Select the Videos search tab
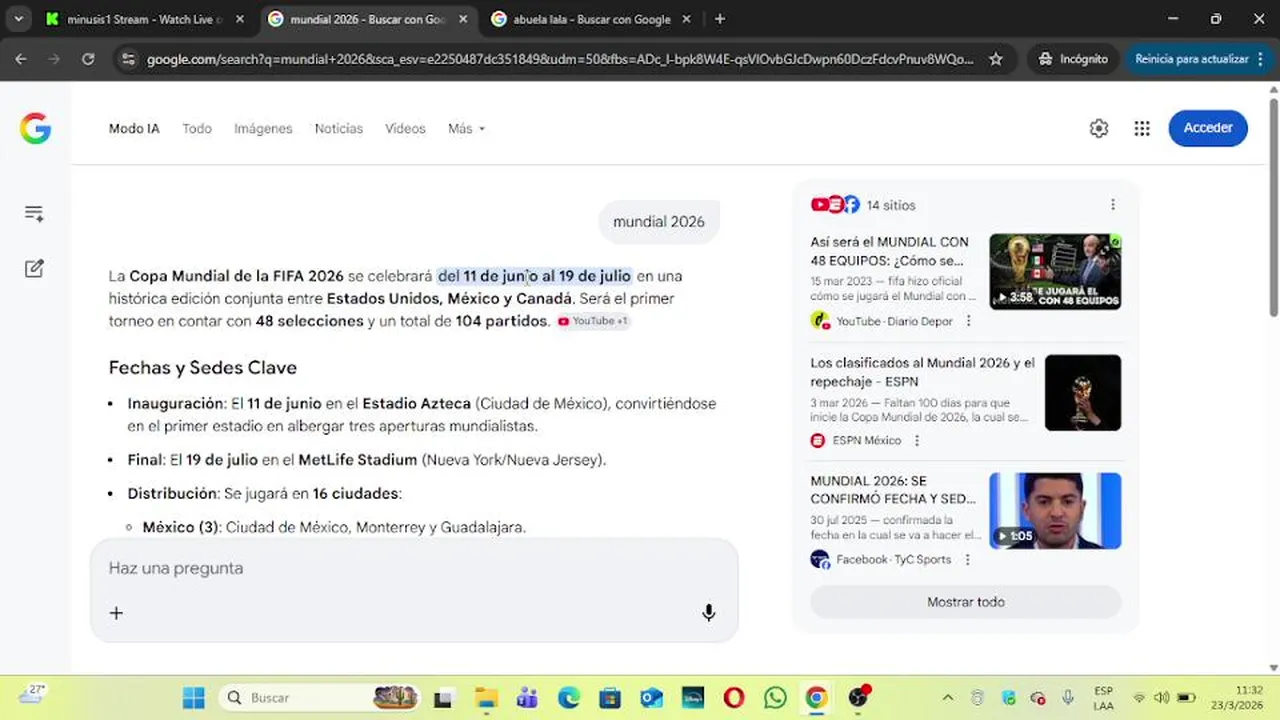1280x720 pixels. point(405,128)
